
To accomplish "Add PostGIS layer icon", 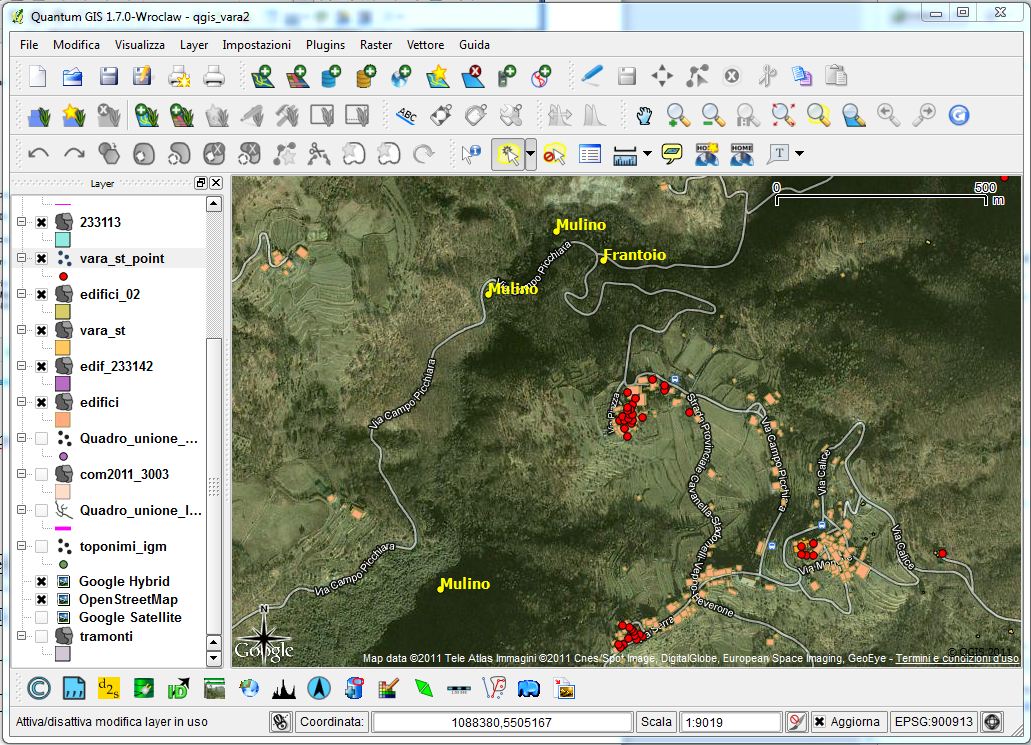I will [x=331, y=76].
